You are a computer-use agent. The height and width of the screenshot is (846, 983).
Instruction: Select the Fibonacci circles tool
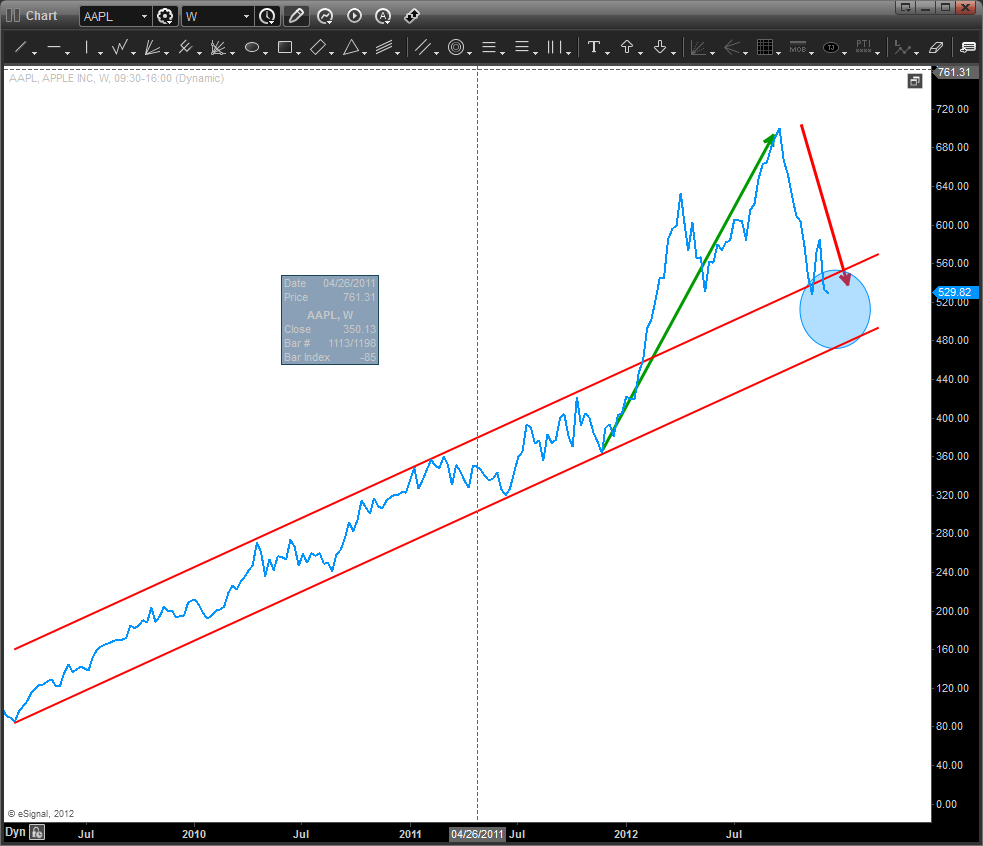(456, 47)
